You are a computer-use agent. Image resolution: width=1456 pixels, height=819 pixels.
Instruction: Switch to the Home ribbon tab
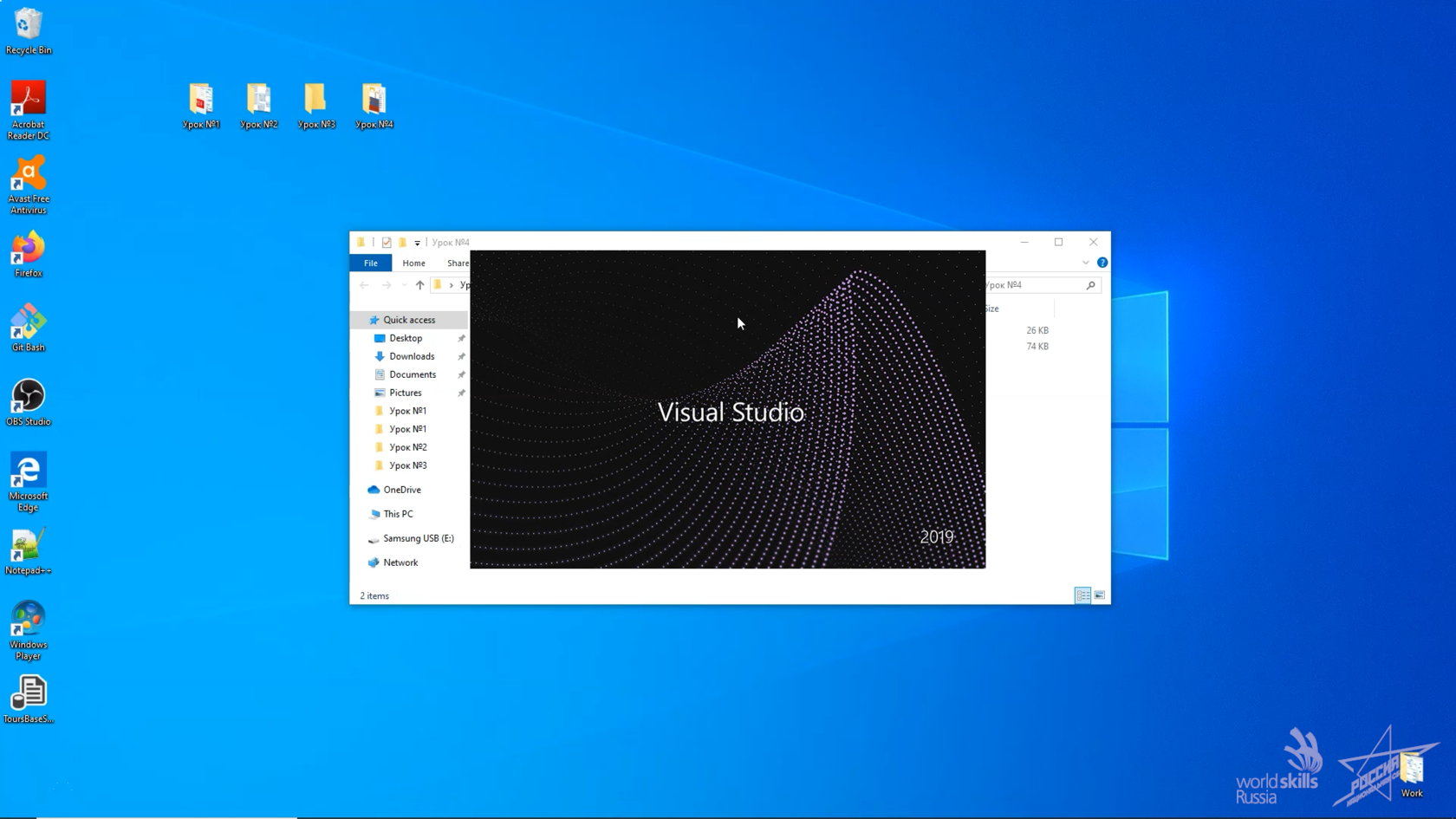tap(413, 263)
